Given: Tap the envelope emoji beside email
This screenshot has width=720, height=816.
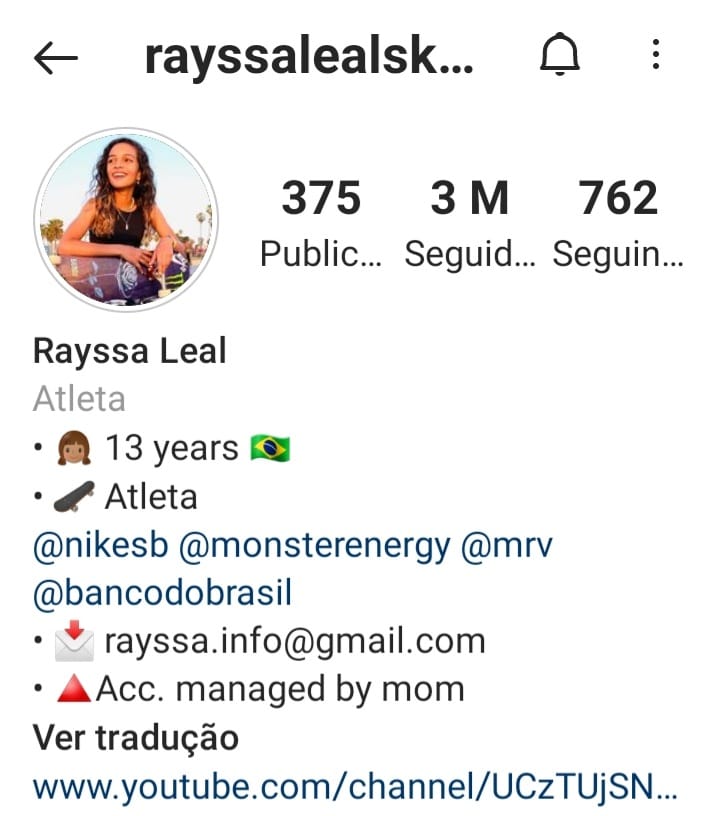Looking at the screenshot, I should click(74, 641).
